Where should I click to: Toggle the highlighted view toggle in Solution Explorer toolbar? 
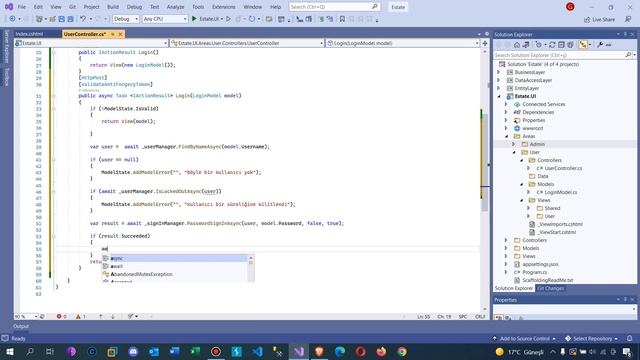(583, 44)
